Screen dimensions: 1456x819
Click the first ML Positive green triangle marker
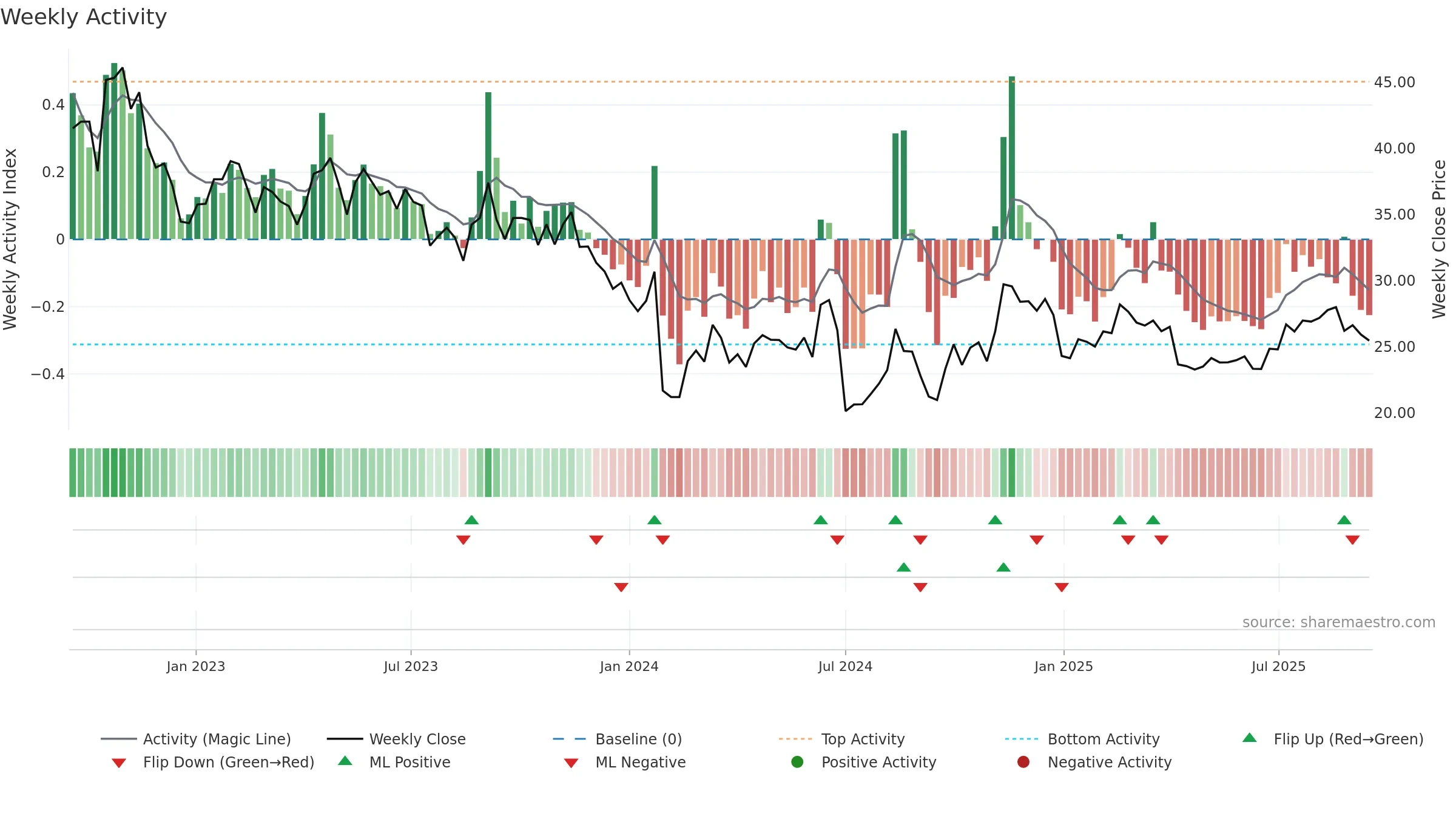903,567
